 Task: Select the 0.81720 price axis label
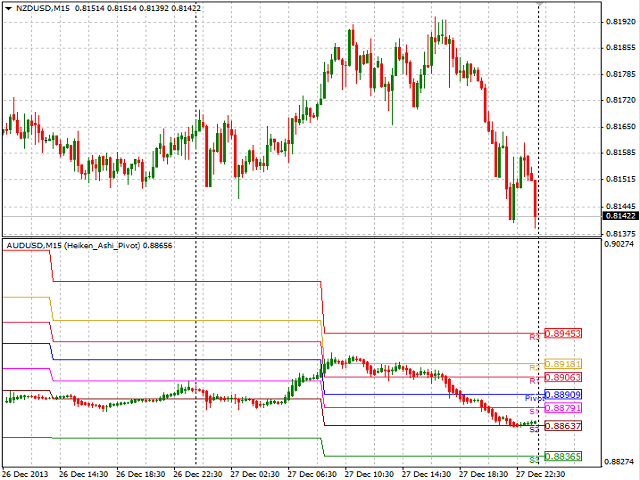tap(621, 100)
